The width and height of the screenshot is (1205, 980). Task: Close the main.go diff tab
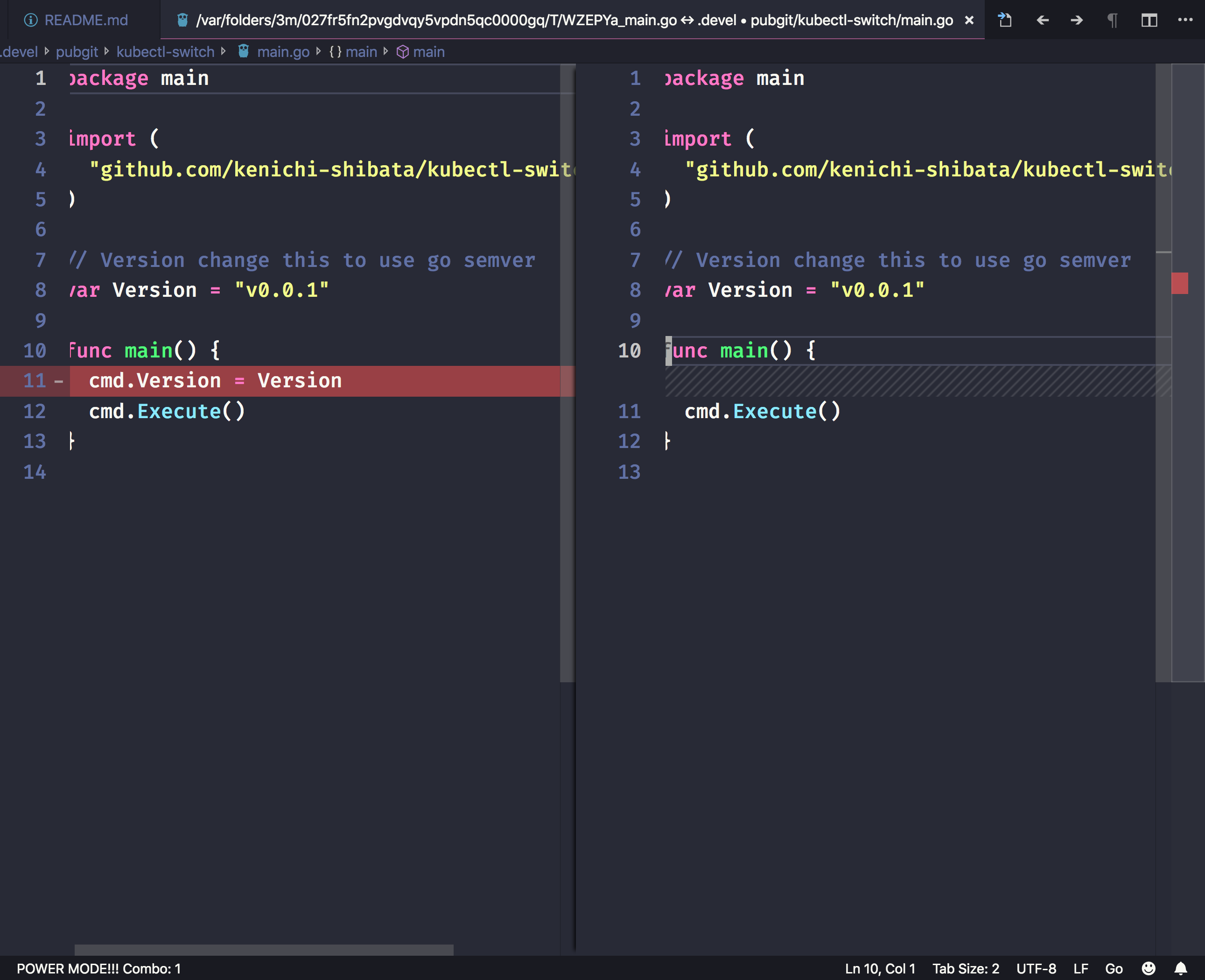pyautogui.click(x=969, y=21)
